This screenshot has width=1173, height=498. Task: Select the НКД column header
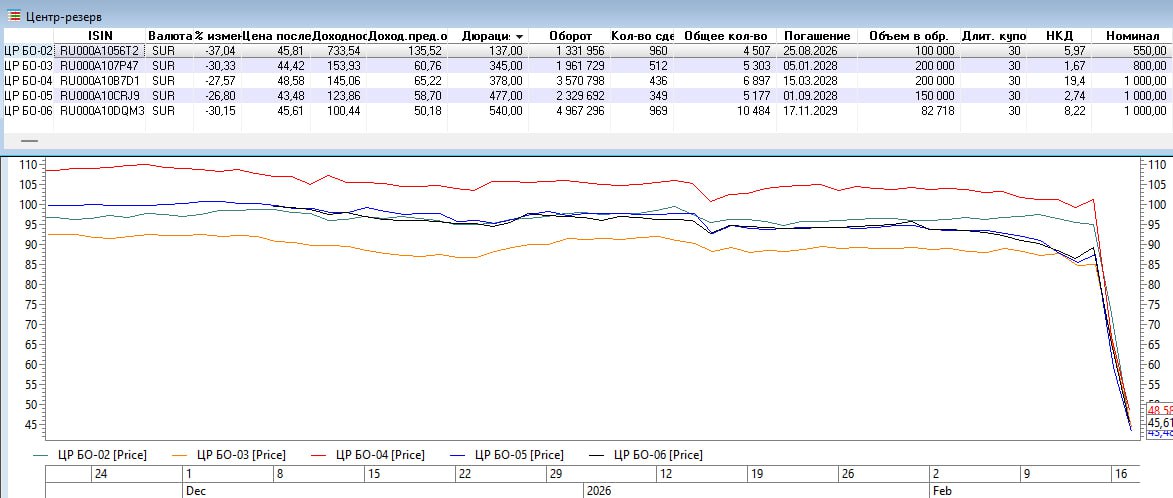1059,36
